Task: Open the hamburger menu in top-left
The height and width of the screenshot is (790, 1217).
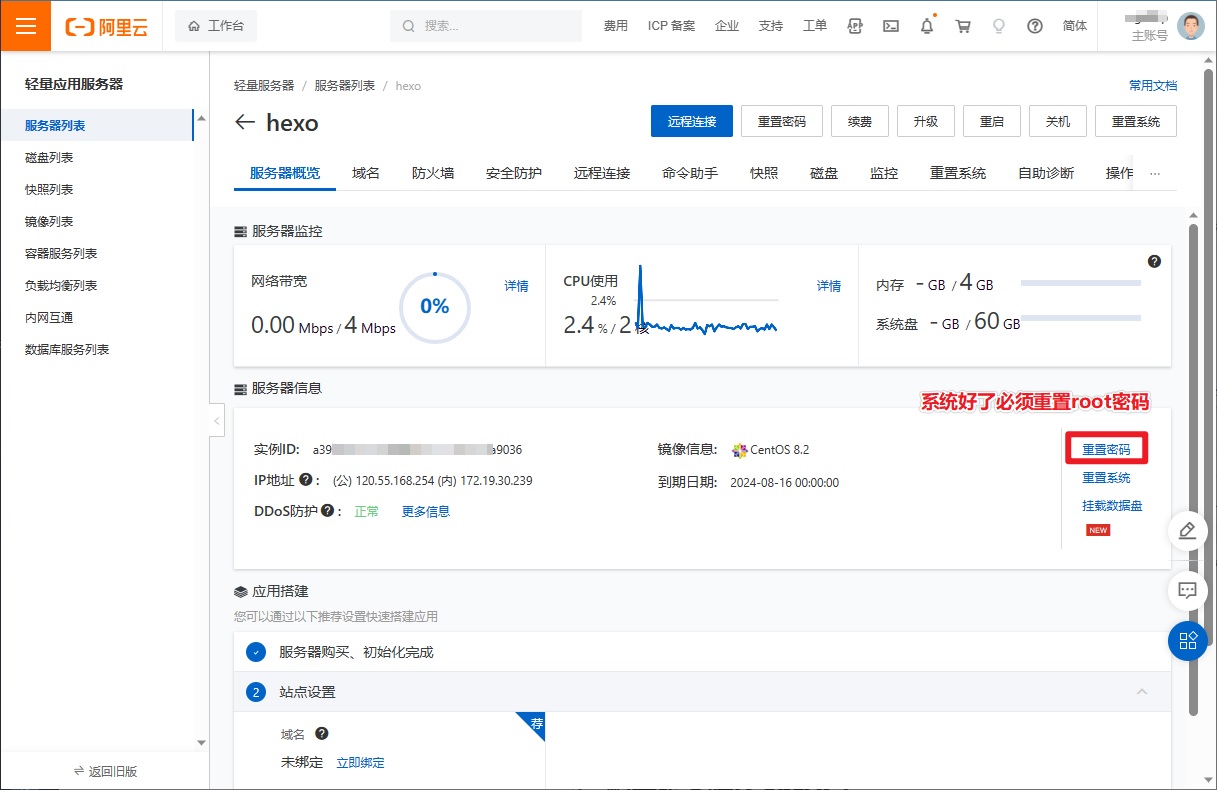Action: pos(26,26)
